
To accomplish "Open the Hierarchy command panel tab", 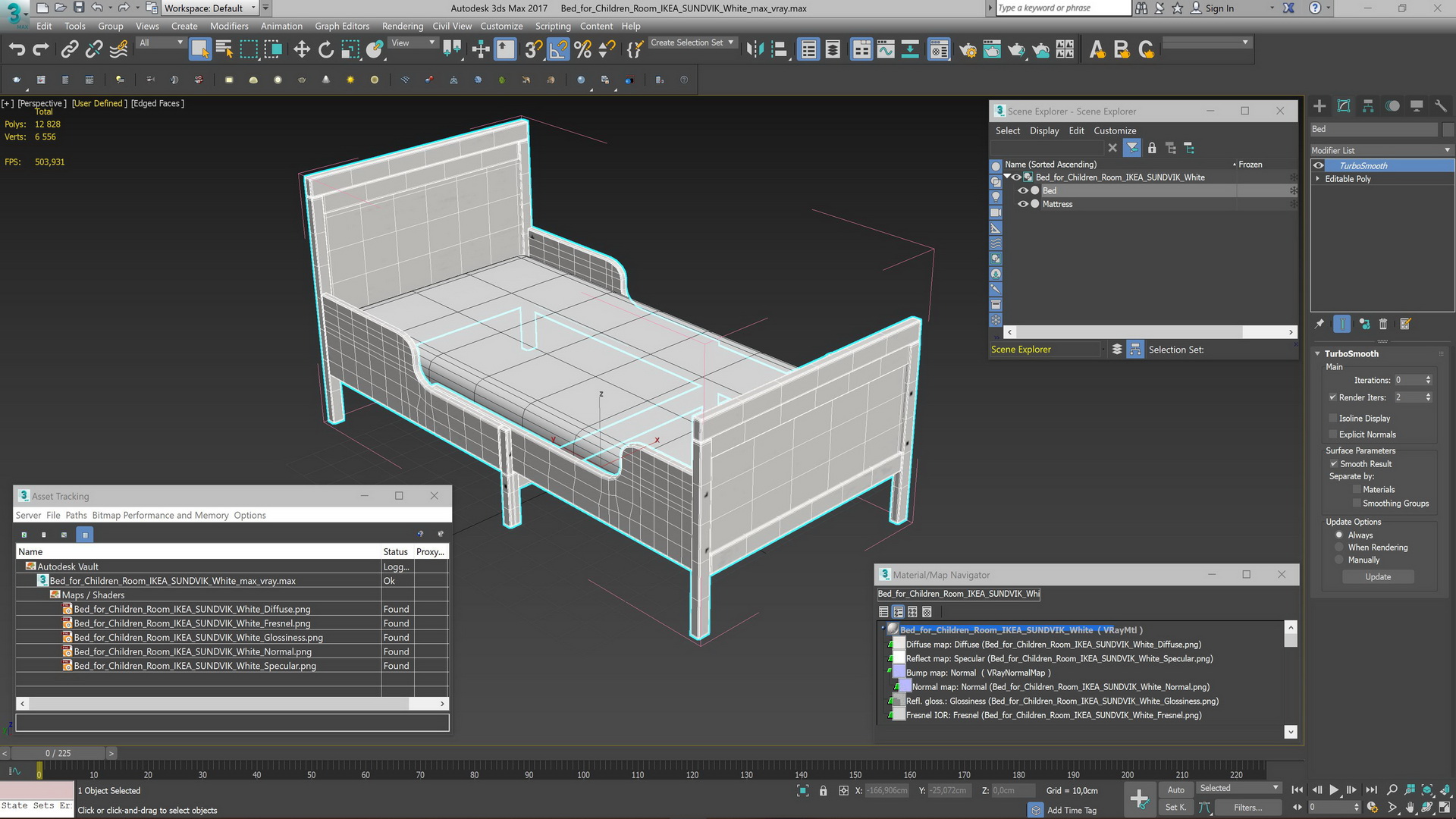I will click(1368, 106).
